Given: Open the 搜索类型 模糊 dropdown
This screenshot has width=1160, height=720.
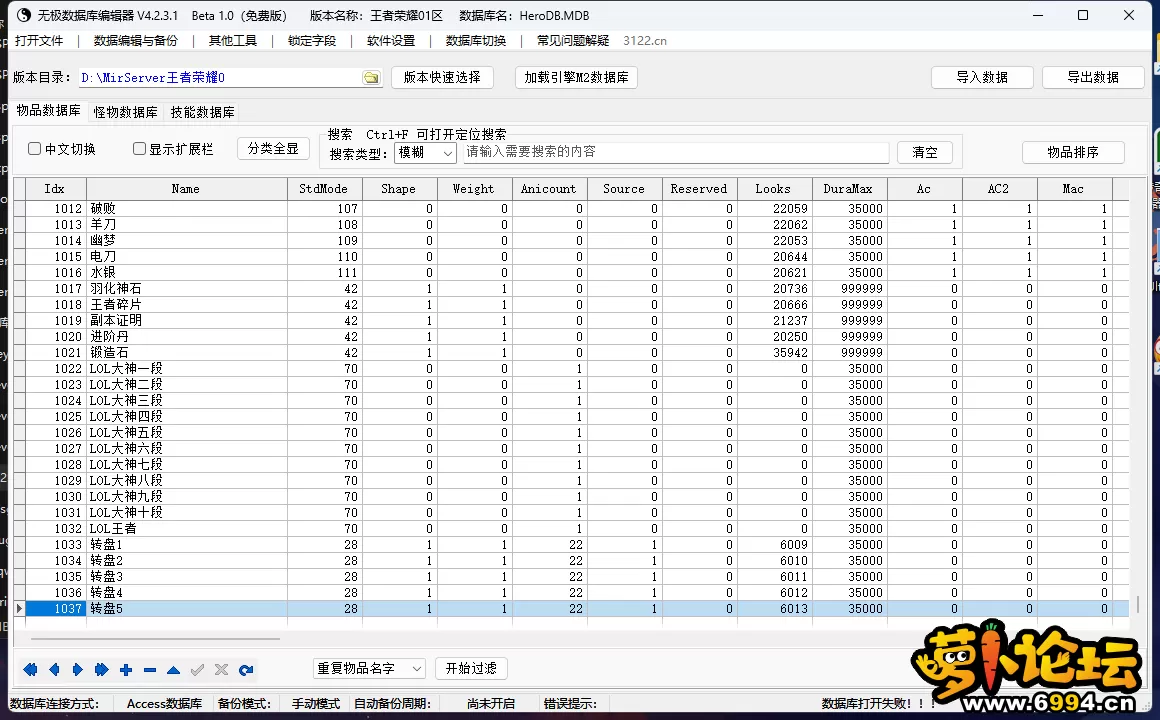Looking at the screenshot, I should point(425,152).
